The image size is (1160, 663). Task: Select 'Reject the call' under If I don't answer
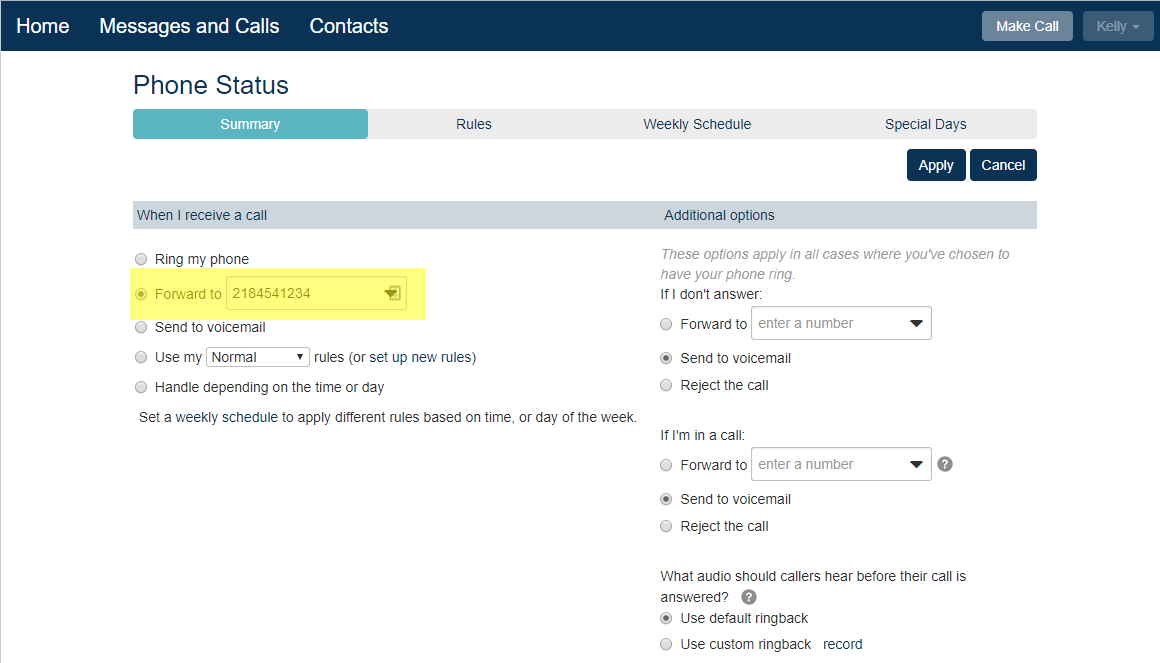667,385
